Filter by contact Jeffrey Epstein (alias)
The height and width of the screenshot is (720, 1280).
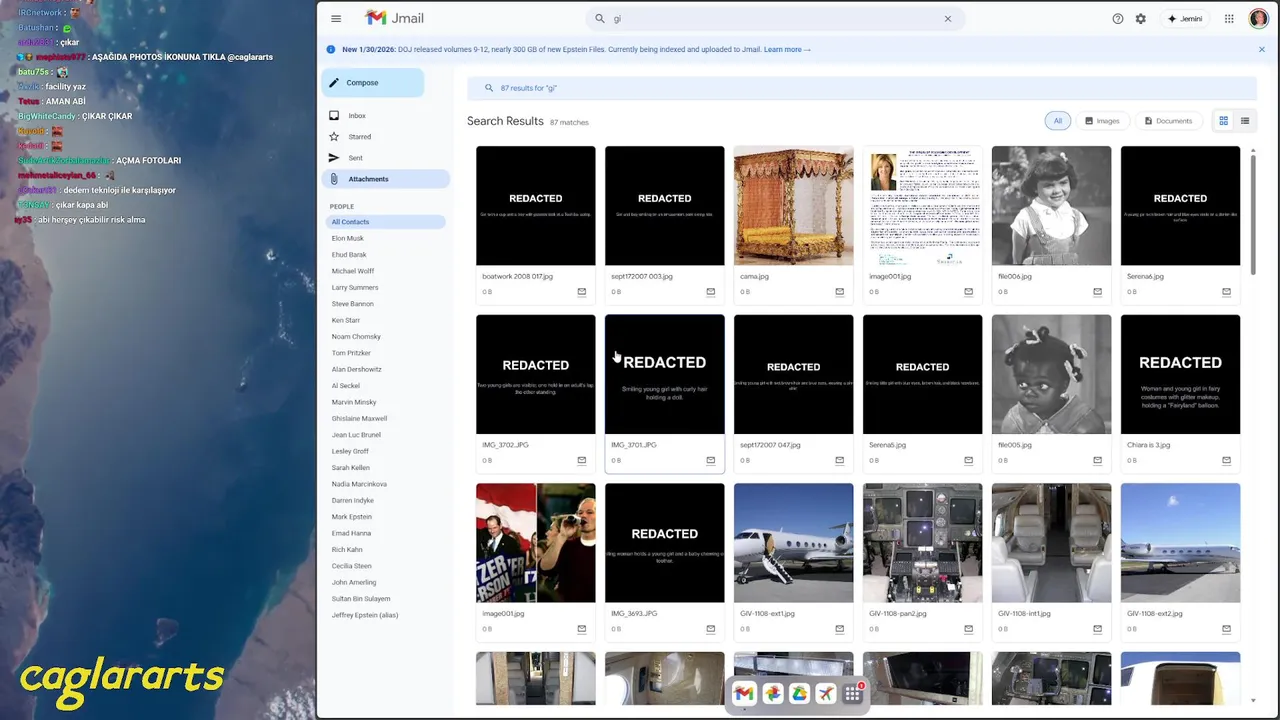[365, 615]
